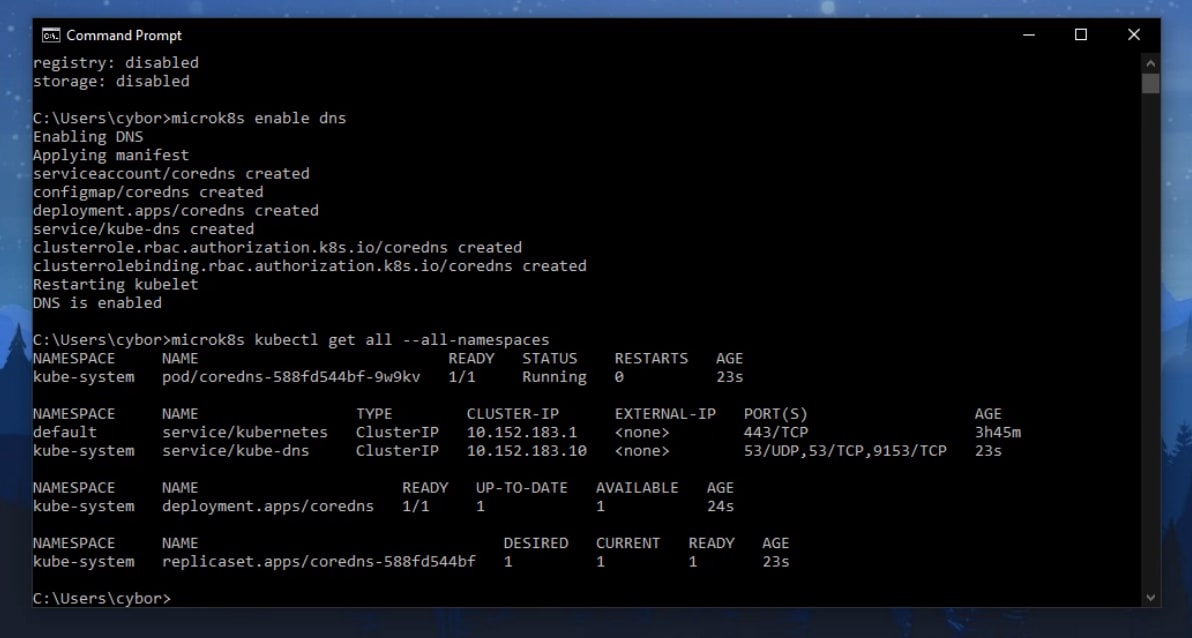The width and height of the screenshot is (1192, 638).
Task: Click the 'CLUSTER-IP' column header
Action: 513,414
